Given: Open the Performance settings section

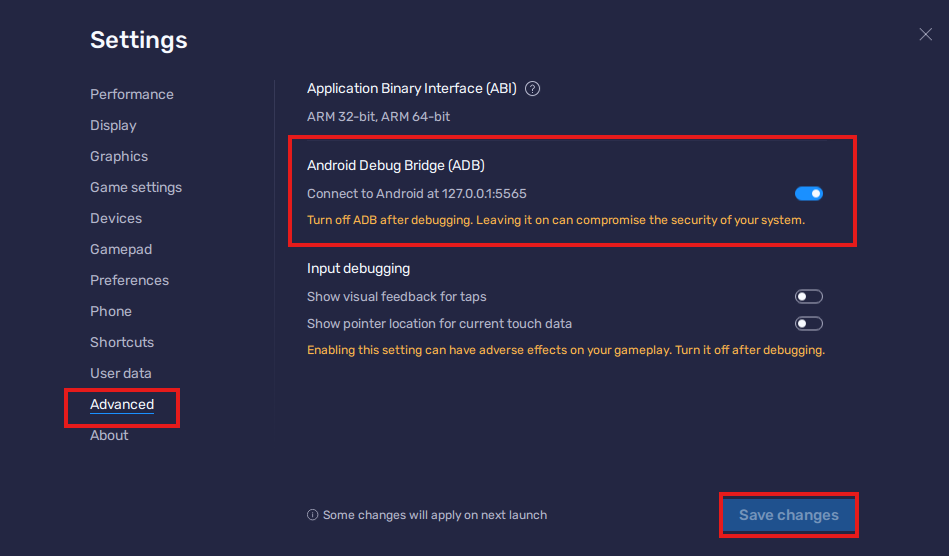Looking at the screenshot, I should [132, 94].
